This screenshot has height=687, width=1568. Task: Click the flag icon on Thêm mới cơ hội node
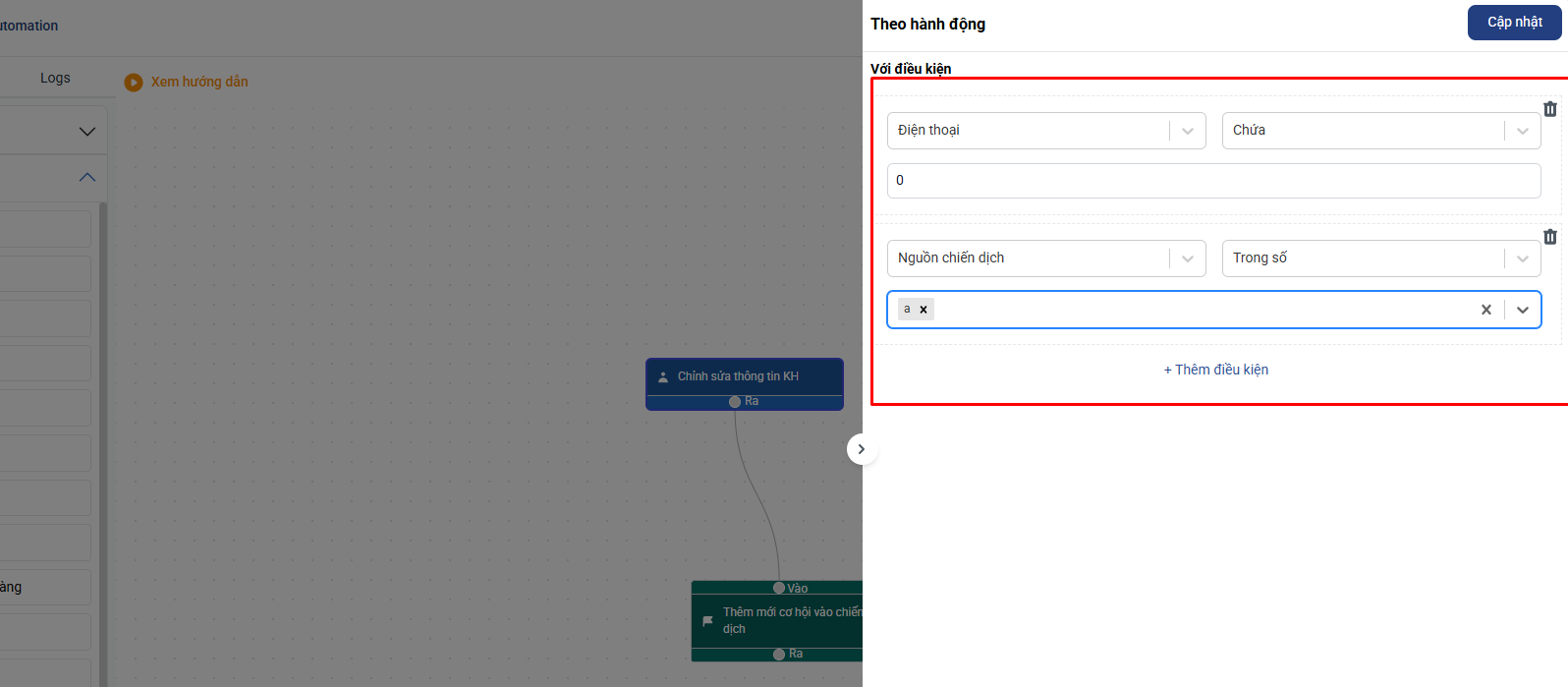(707, 621)
